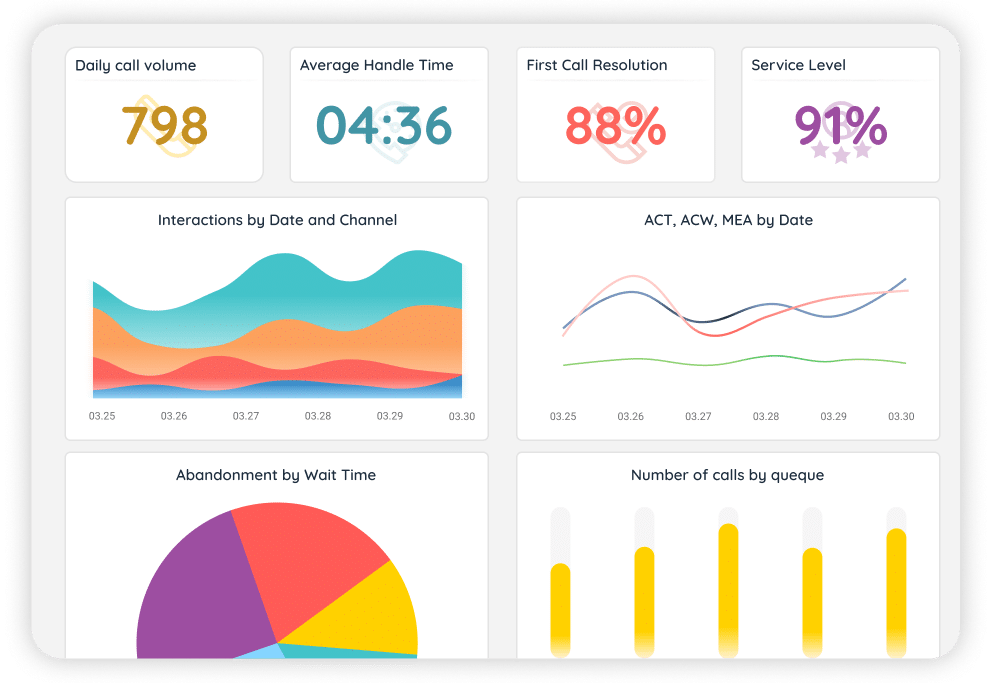This screenshot has height=683, width=992.
Task: Click the stars icon under Service Level 91%
Action: pos(841,152)
